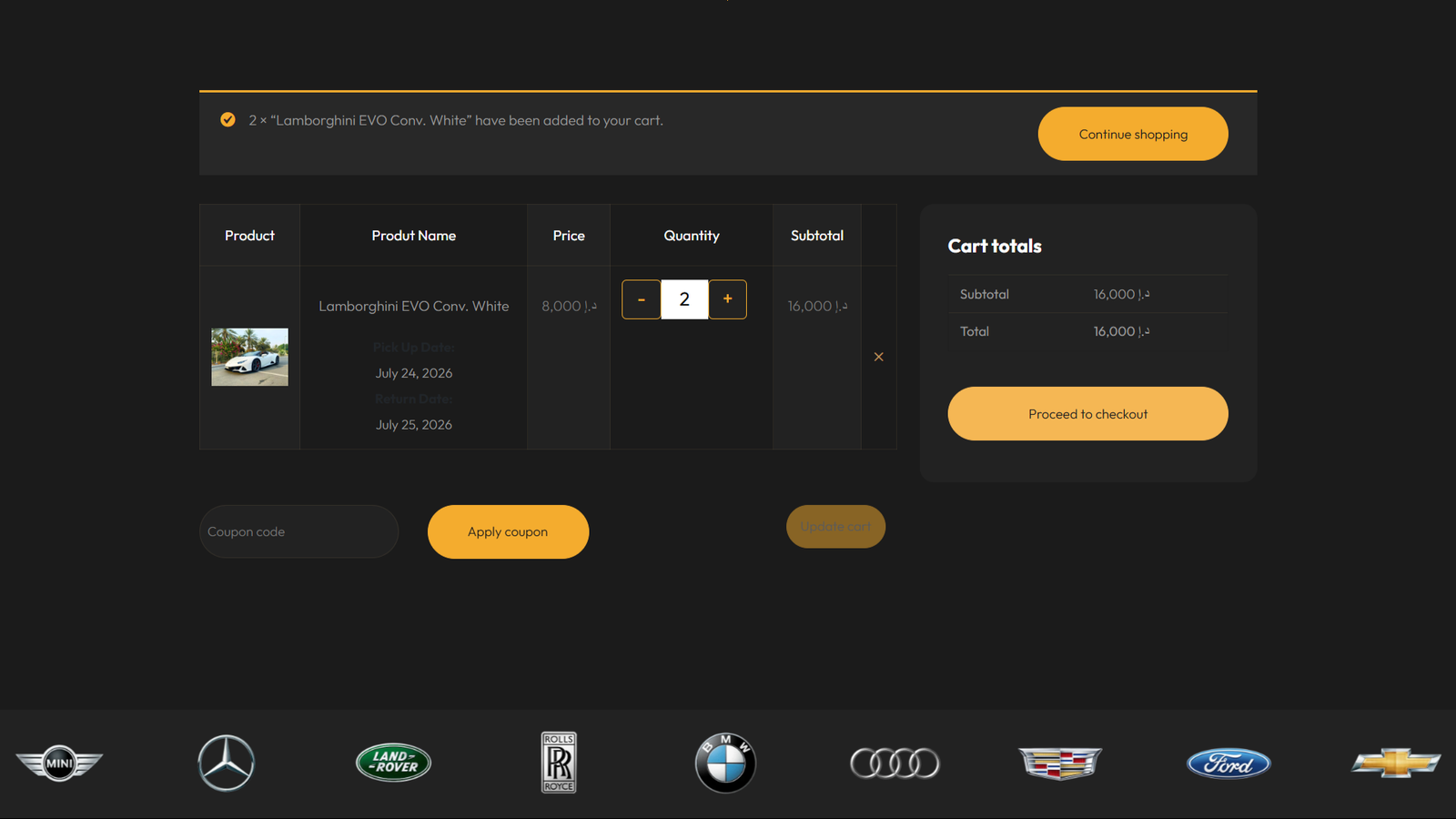Increase quantity with the plus button
Screen dimensions: 1456x819
pyautogui.click(x=728, y=299)
